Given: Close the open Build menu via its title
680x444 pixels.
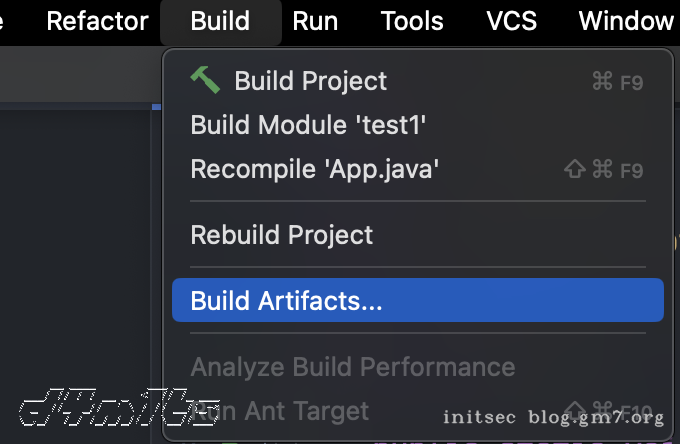Looking at the screenshot, I should coord(220,21).
